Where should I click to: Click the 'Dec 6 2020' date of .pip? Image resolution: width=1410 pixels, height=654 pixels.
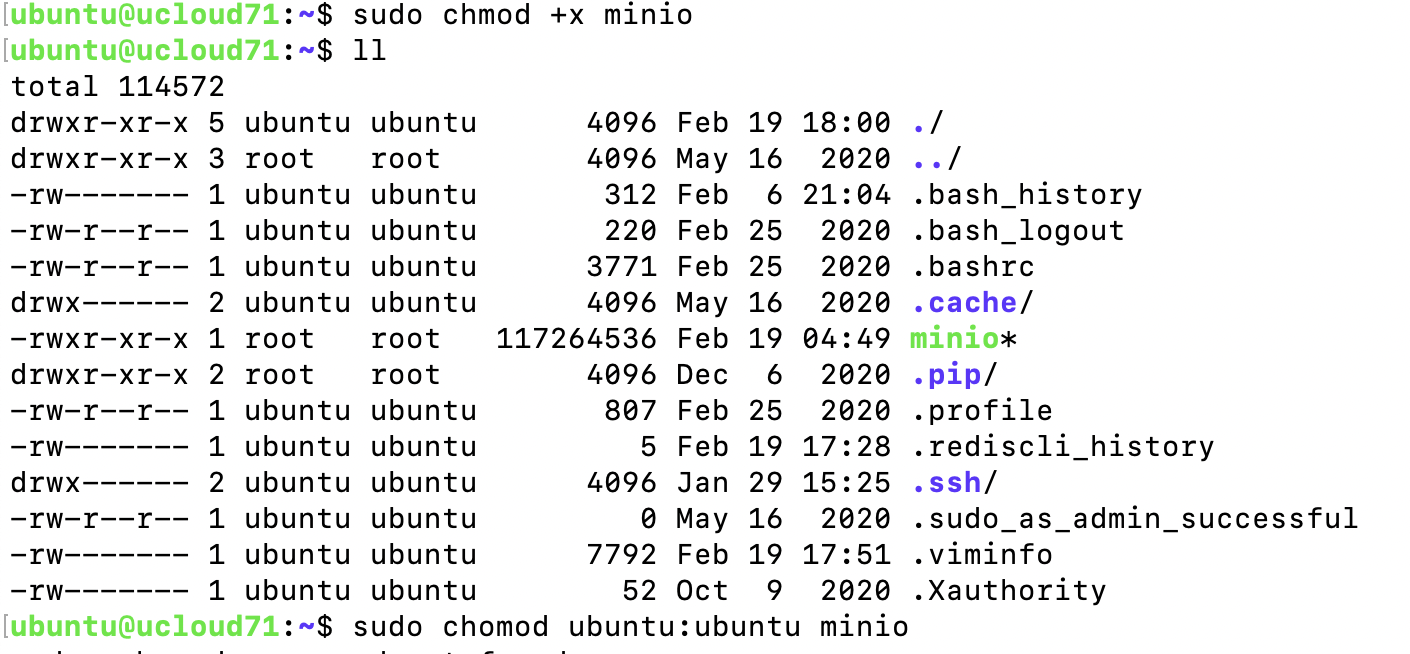[x=783, y=375]
